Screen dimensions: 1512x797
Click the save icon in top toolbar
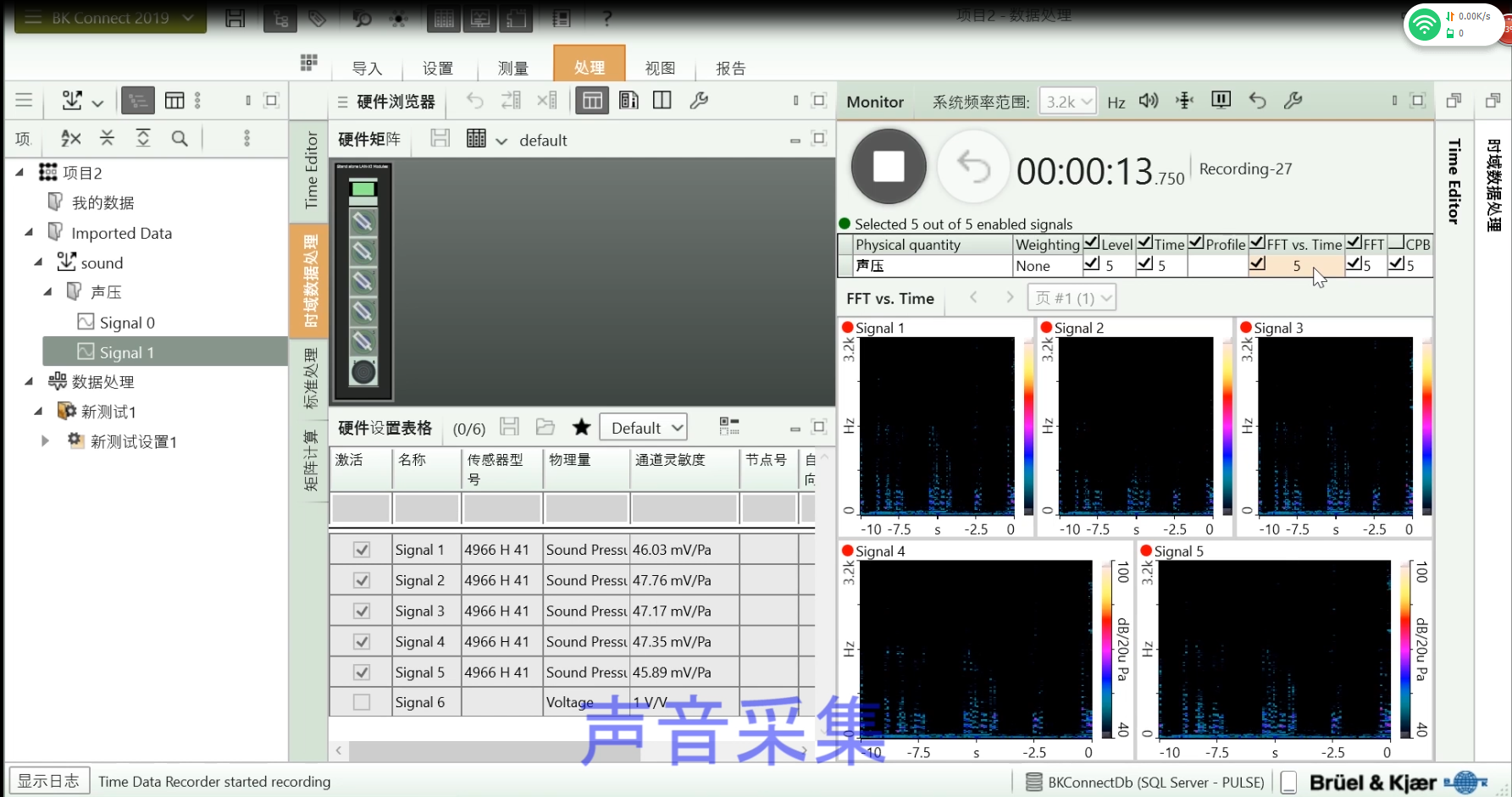pos(235,18)
